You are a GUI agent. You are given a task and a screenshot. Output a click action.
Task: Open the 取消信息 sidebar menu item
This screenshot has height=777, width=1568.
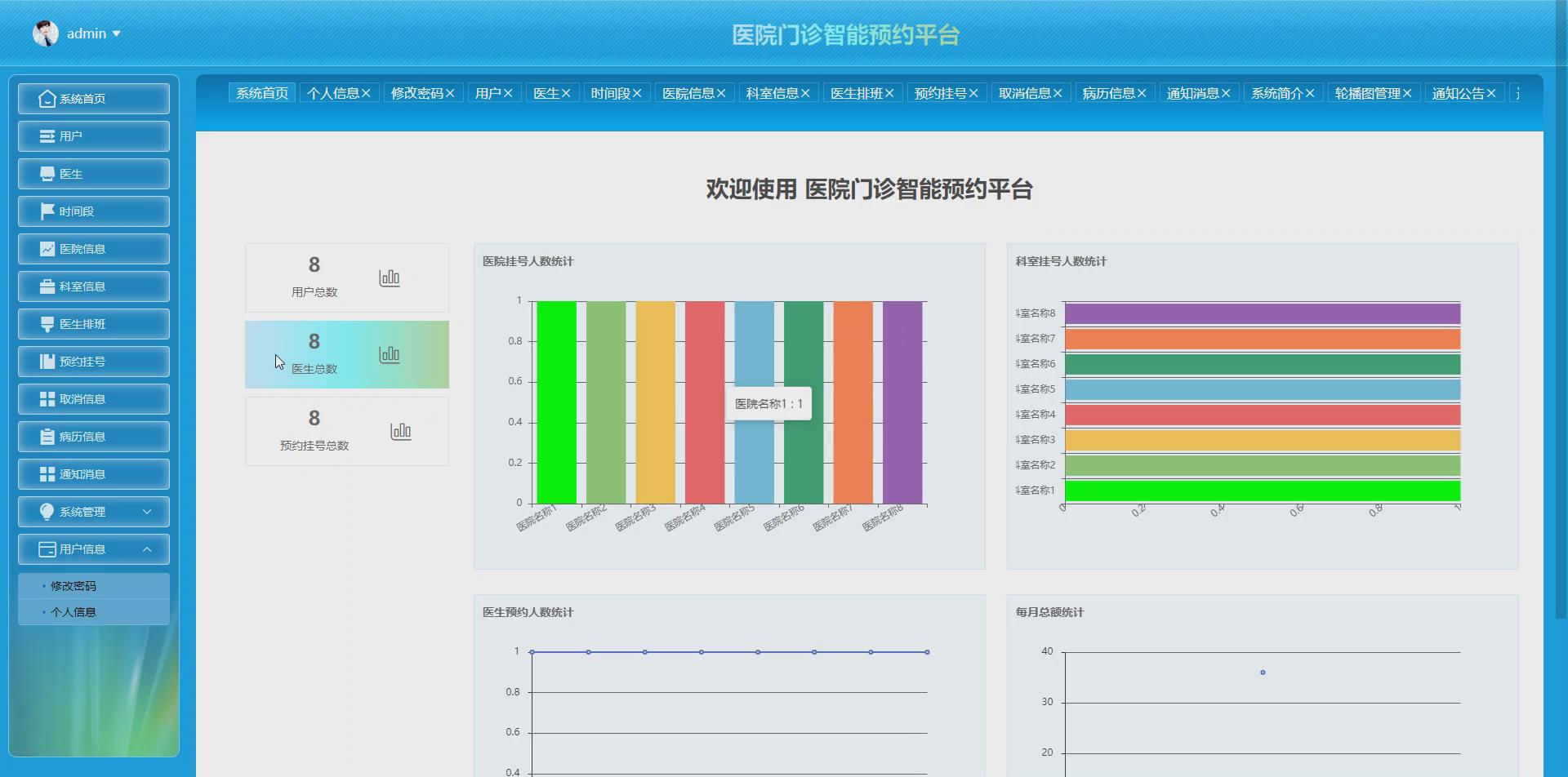click(x=94, y=399)
